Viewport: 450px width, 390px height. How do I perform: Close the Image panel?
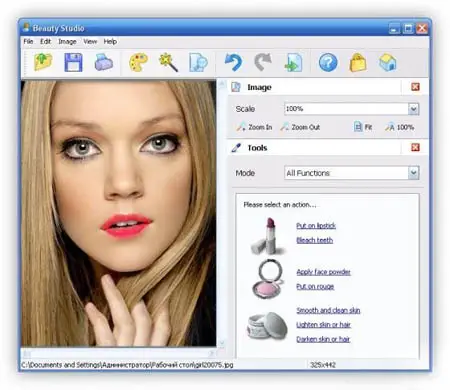pos(415,87)
